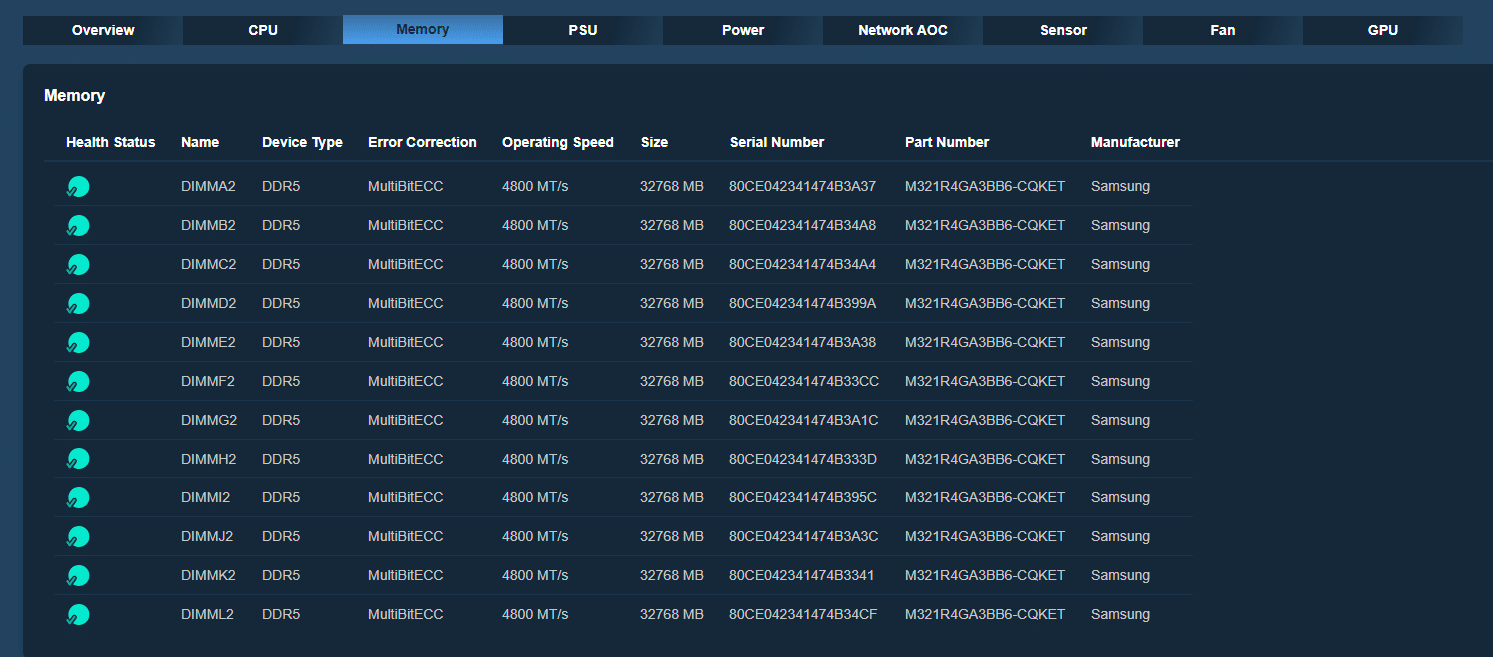Click the Part Number column header
This screenshot has height=657, width=1493.
(x=947, y=142)
